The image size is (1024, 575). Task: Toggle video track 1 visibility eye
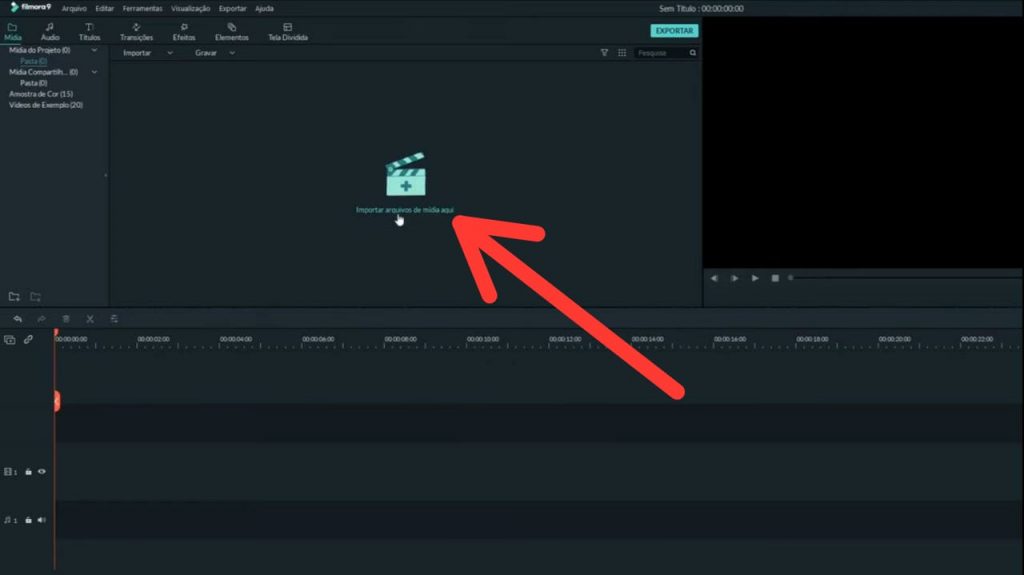pyautogui.click(x=42, y=471)
